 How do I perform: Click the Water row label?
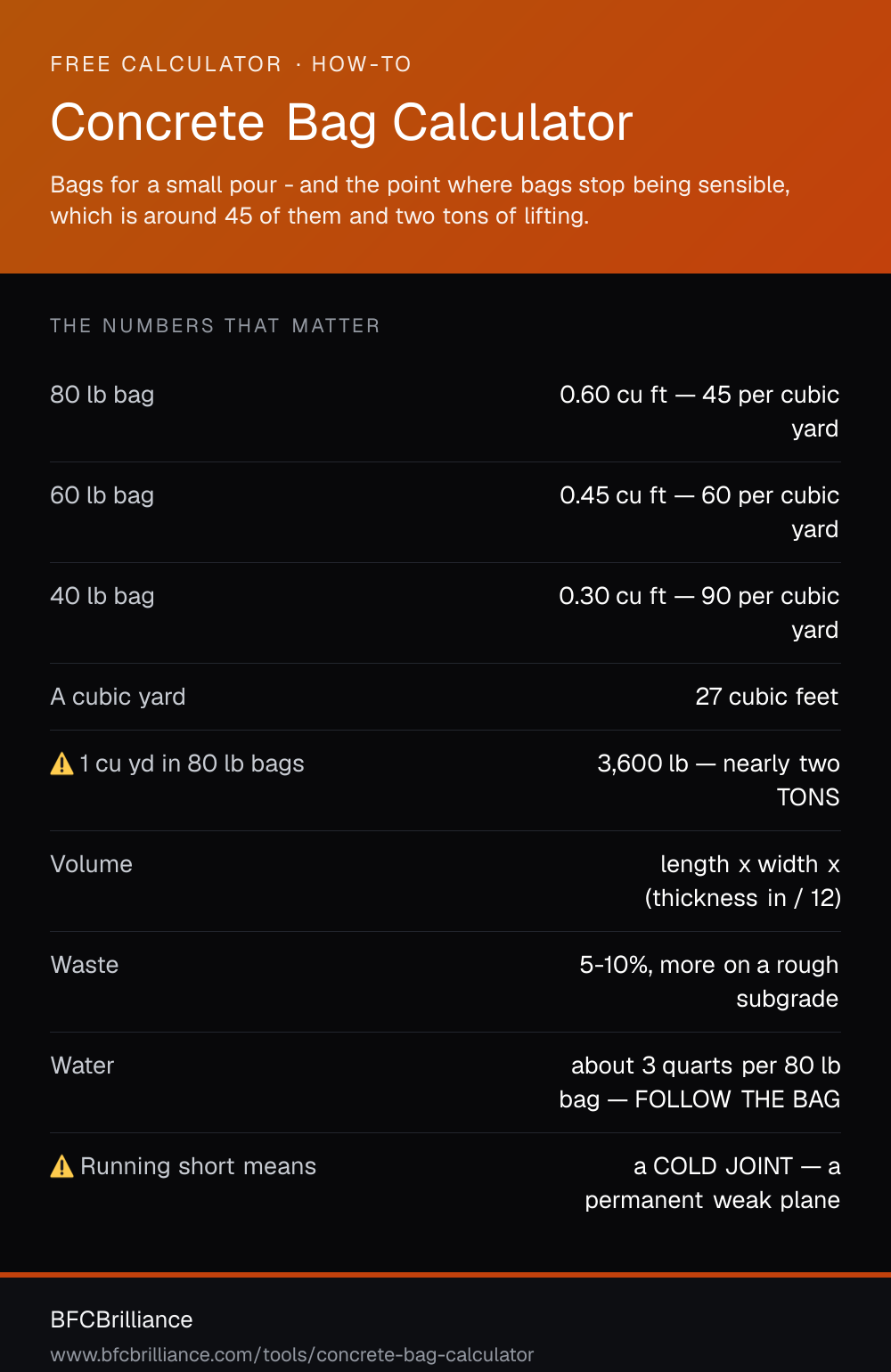(83, 1066)
